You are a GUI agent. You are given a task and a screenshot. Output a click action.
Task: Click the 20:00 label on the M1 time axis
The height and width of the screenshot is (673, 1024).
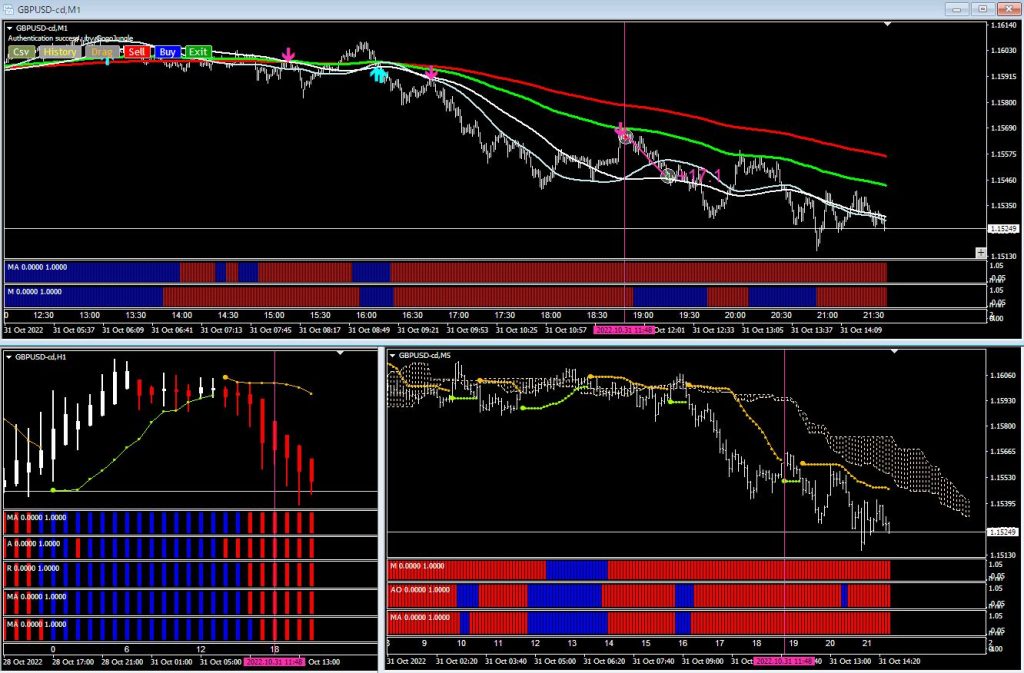click(x=735, y=316)
